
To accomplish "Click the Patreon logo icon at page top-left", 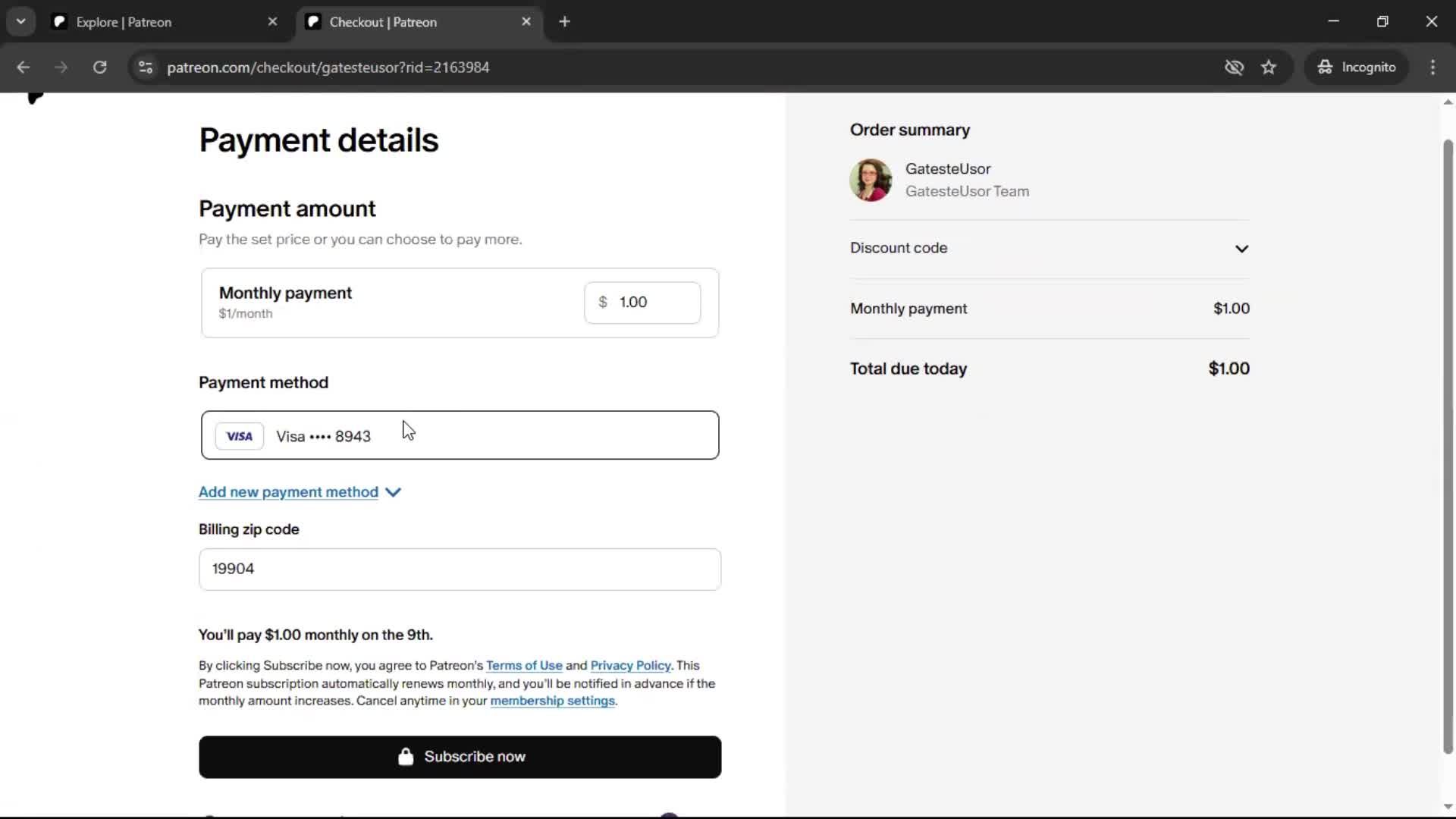I will coord(35,98).
